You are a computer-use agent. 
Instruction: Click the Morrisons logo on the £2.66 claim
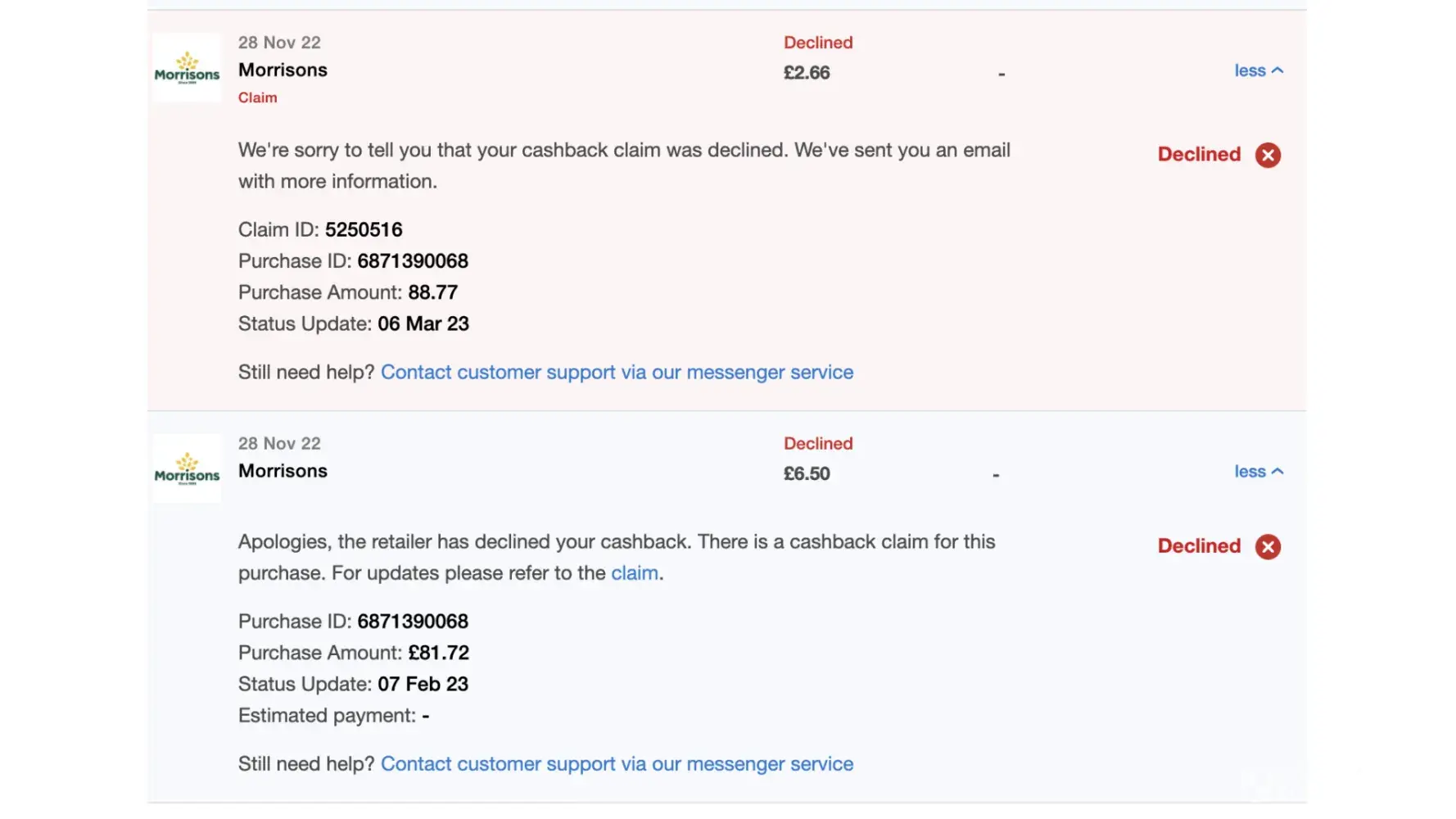tap(187, 69)
